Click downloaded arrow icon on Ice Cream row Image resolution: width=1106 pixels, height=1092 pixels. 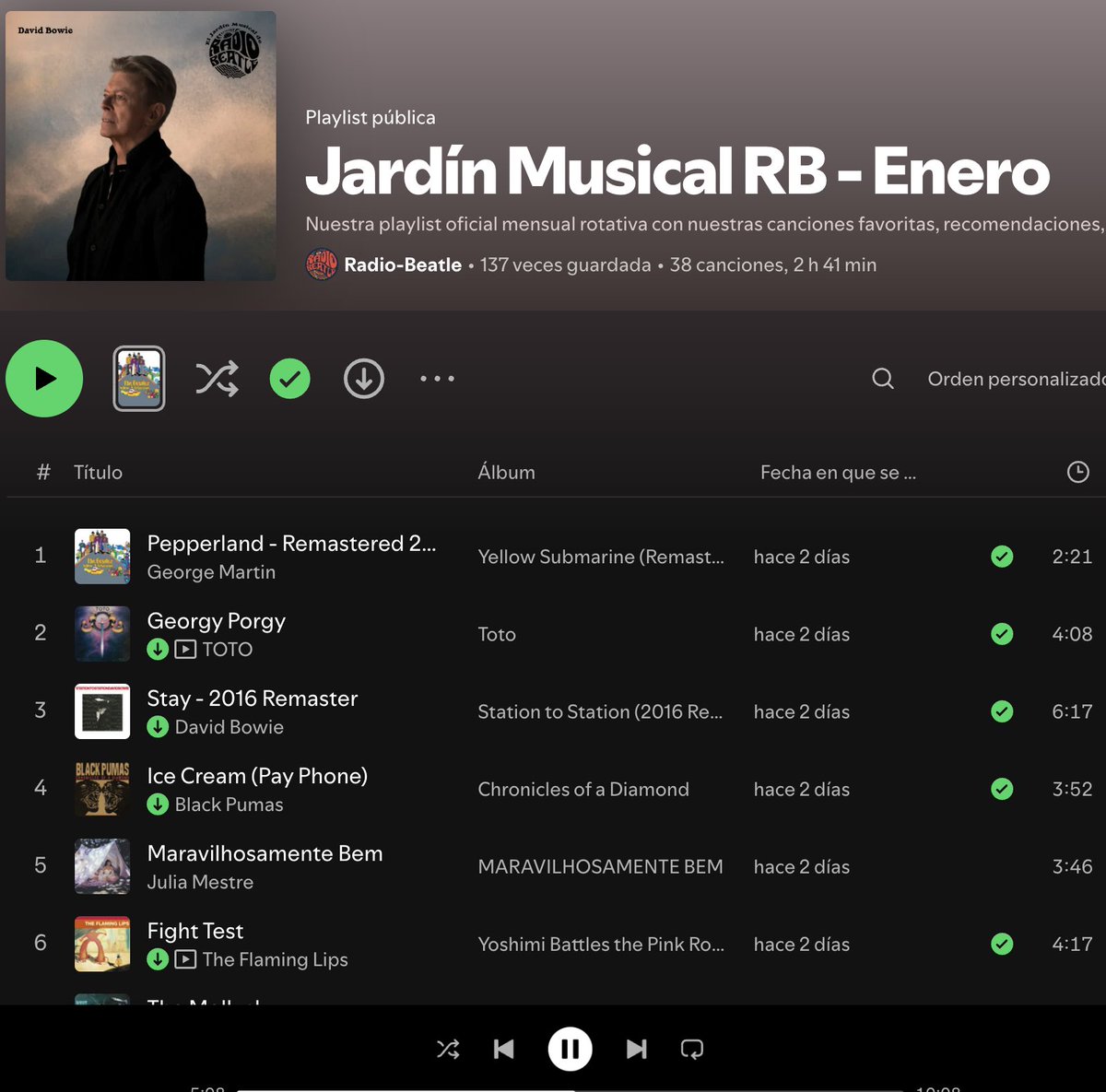[x=158, y=804]
